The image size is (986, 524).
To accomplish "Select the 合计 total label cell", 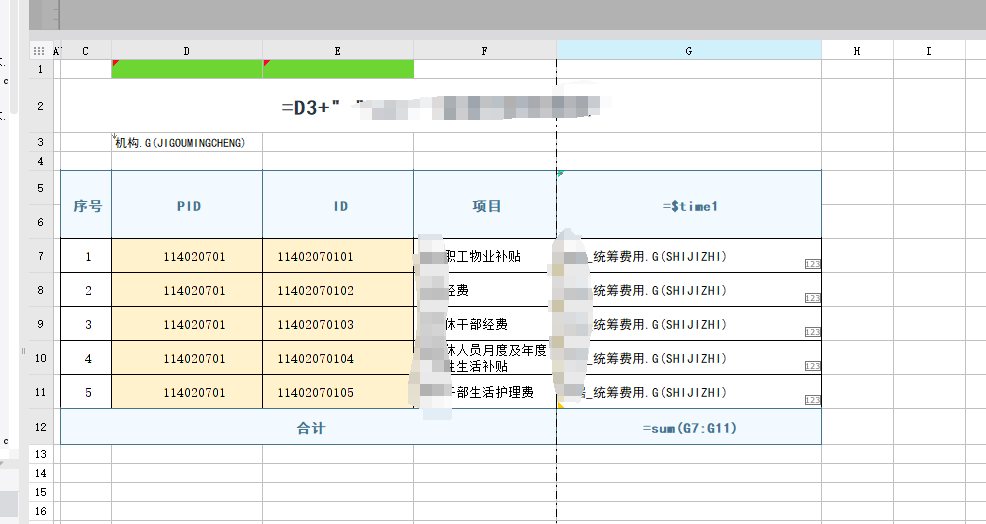I will (x=309, y=427).
